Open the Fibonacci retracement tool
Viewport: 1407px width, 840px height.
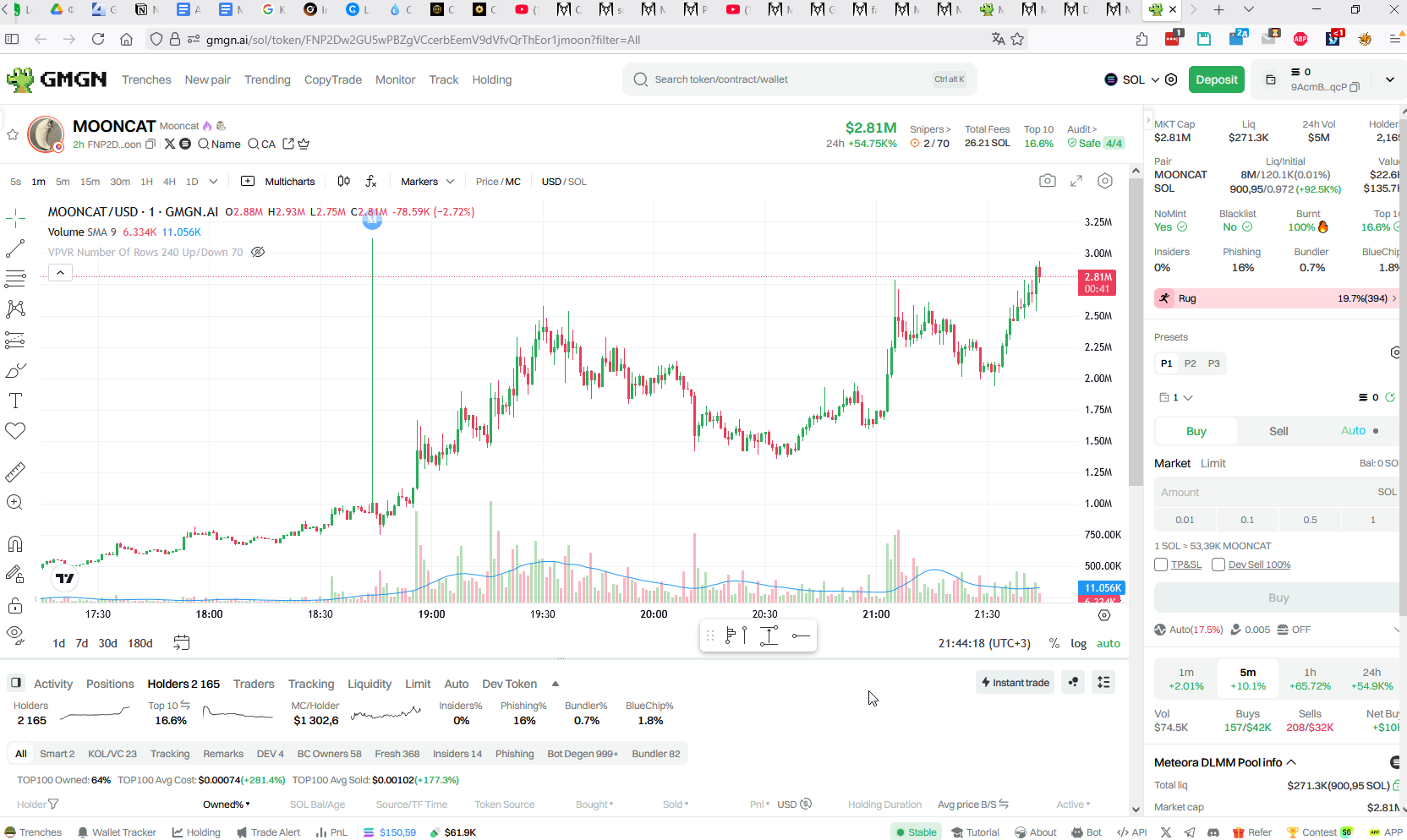15,279
